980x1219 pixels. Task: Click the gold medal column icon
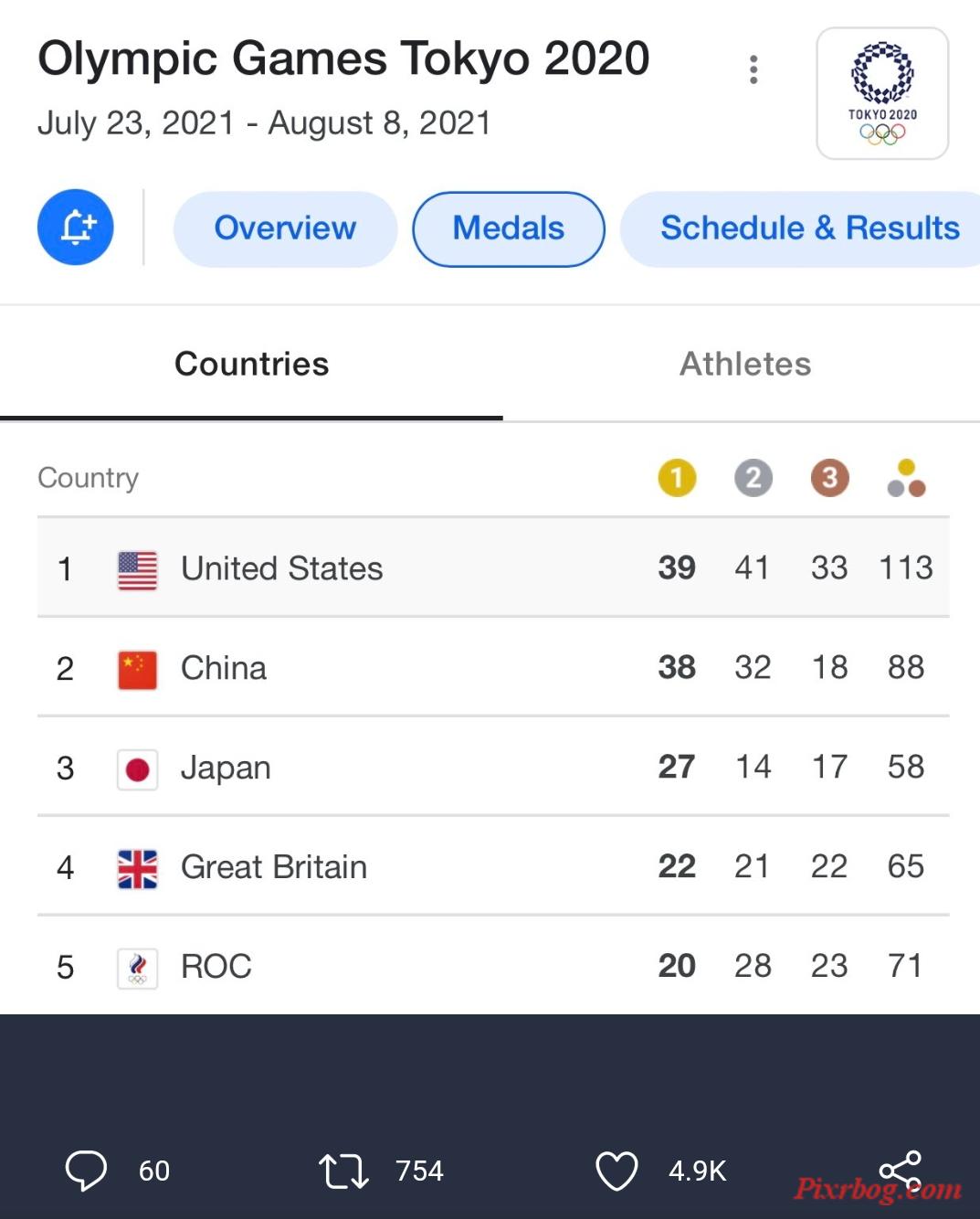tap(677, 478)
